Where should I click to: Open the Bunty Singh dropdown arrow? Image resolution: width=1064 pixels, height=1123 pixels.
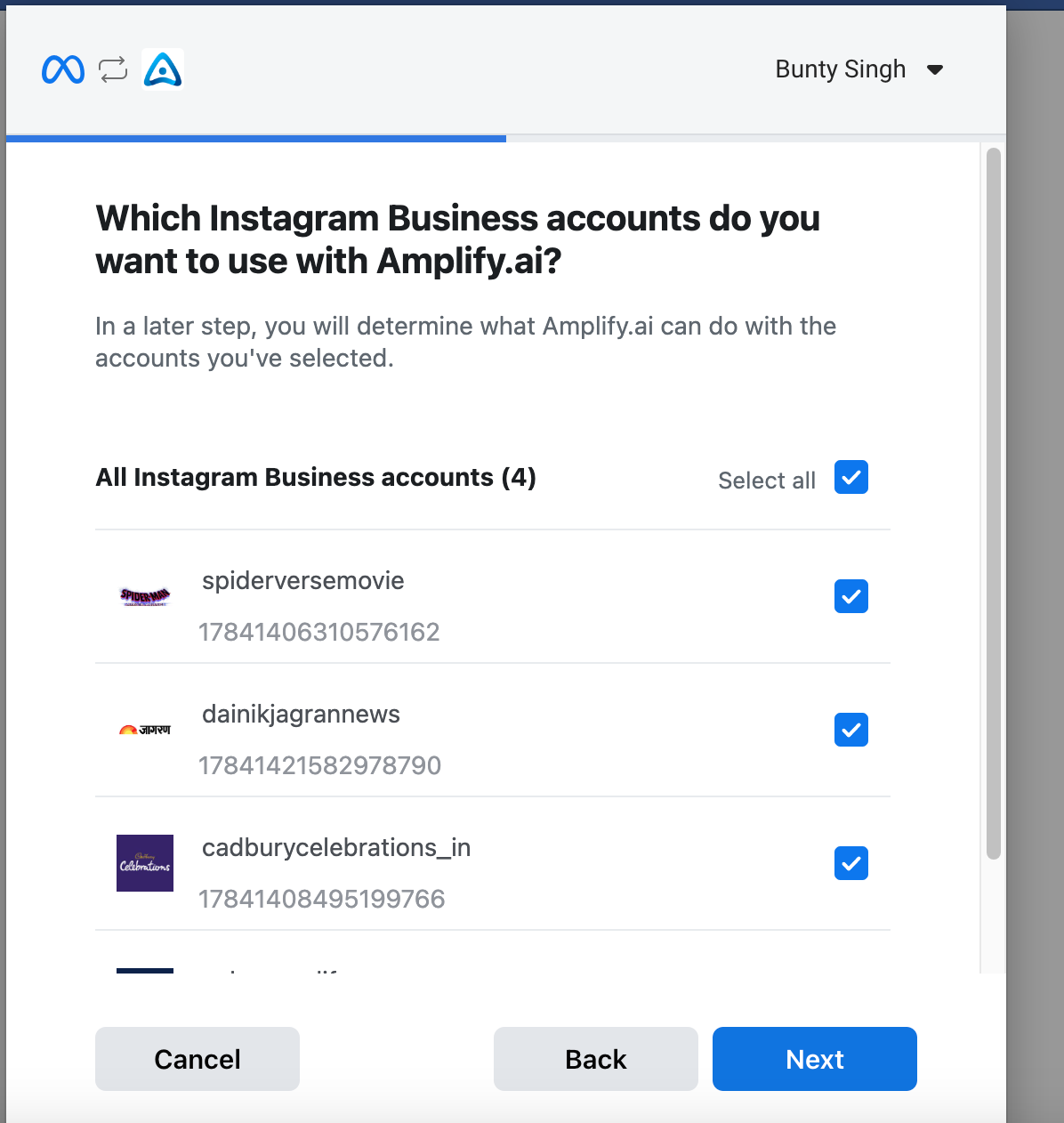[935, 69]
